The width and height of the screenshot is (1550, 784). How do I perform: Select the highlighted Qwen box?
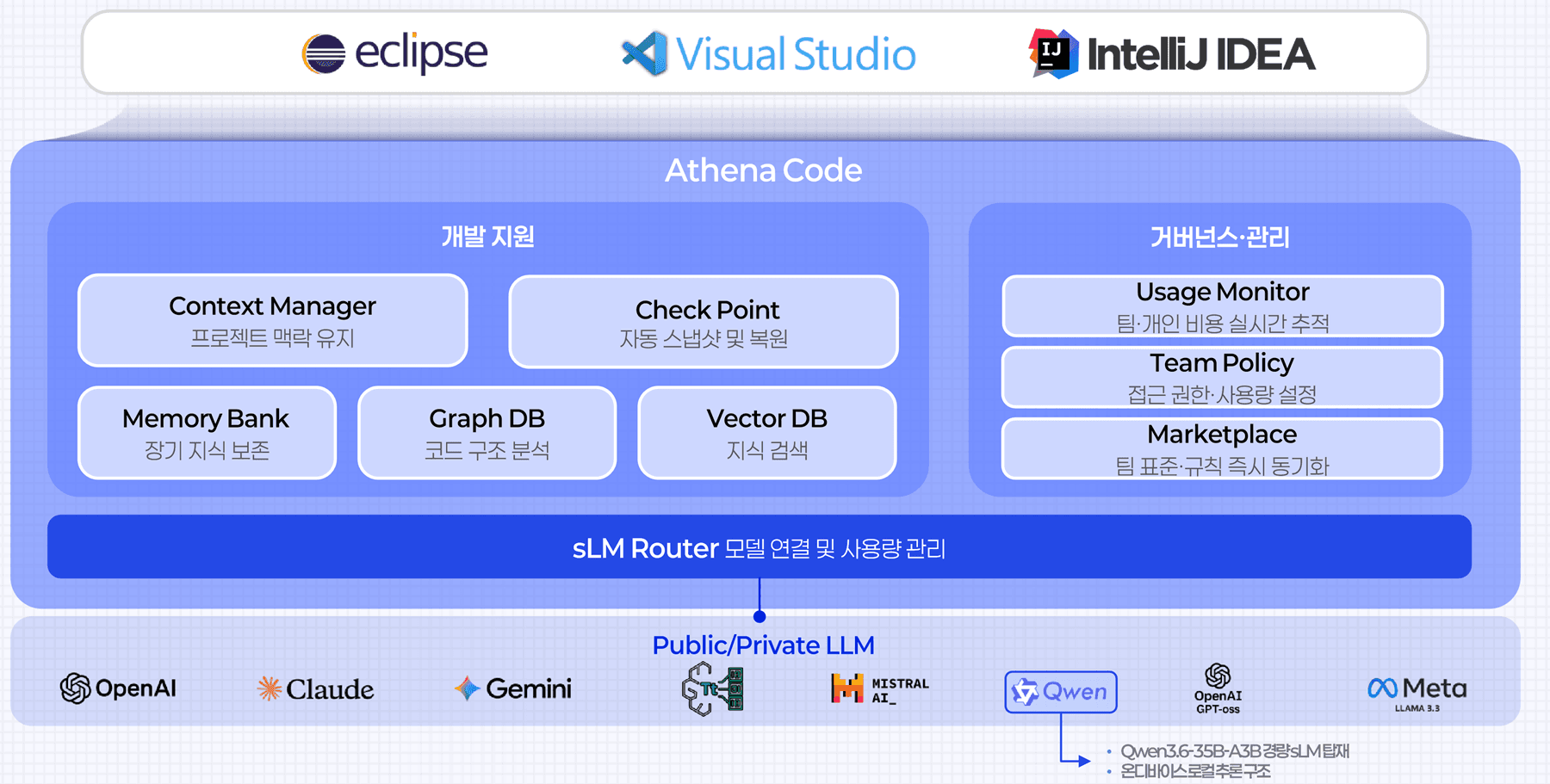click(1061, 692)
